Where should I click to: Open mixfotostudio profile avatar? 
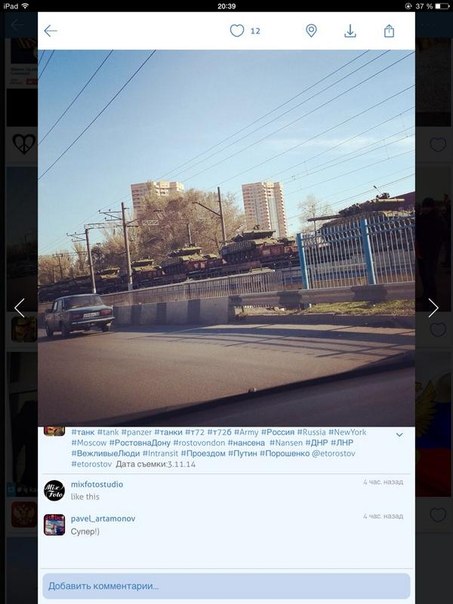54,490
